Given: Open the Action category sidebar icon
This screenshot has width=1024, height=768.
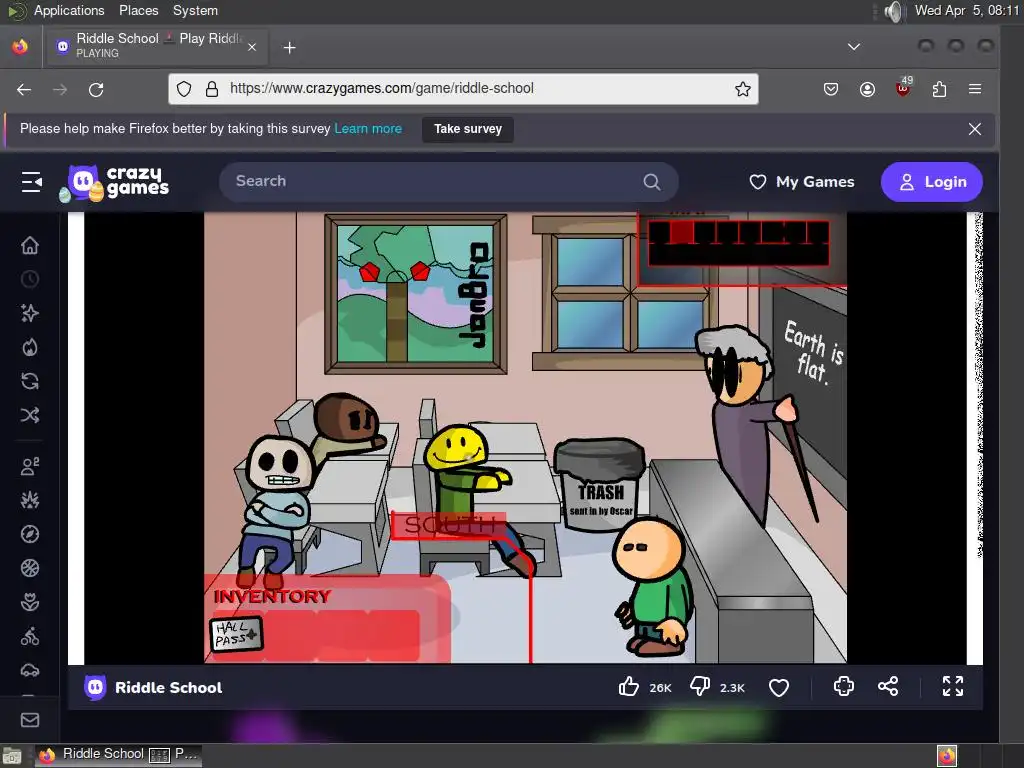Looking at the screenshot, I should coord(30,500).
